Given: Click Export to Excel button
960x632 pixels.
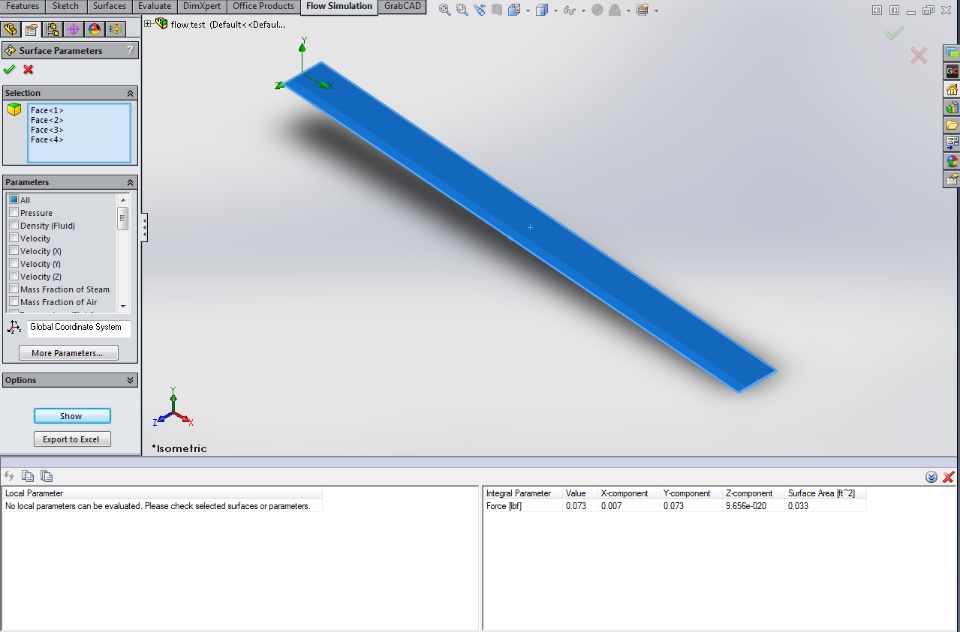Looking at the screenshot, I should point(72,439).
